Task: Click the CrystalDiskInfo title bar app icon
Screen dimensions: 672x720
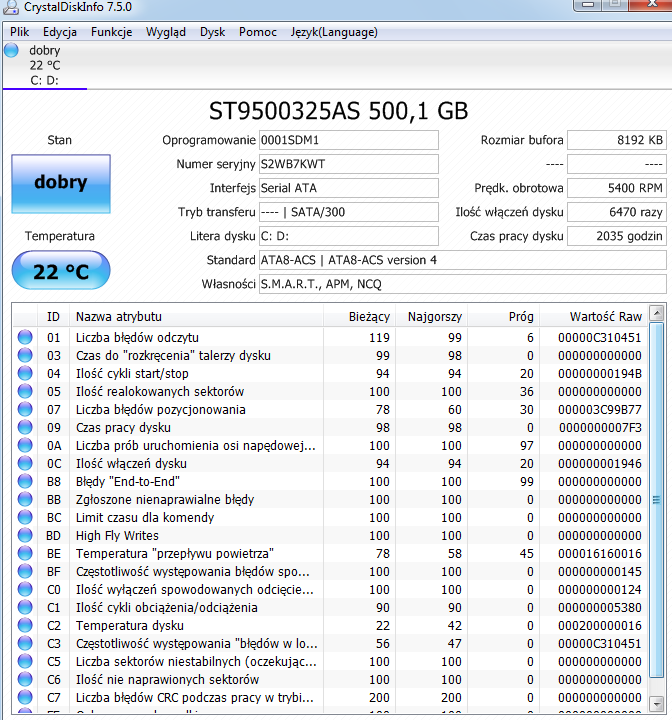Action: [x=11, y=6]
